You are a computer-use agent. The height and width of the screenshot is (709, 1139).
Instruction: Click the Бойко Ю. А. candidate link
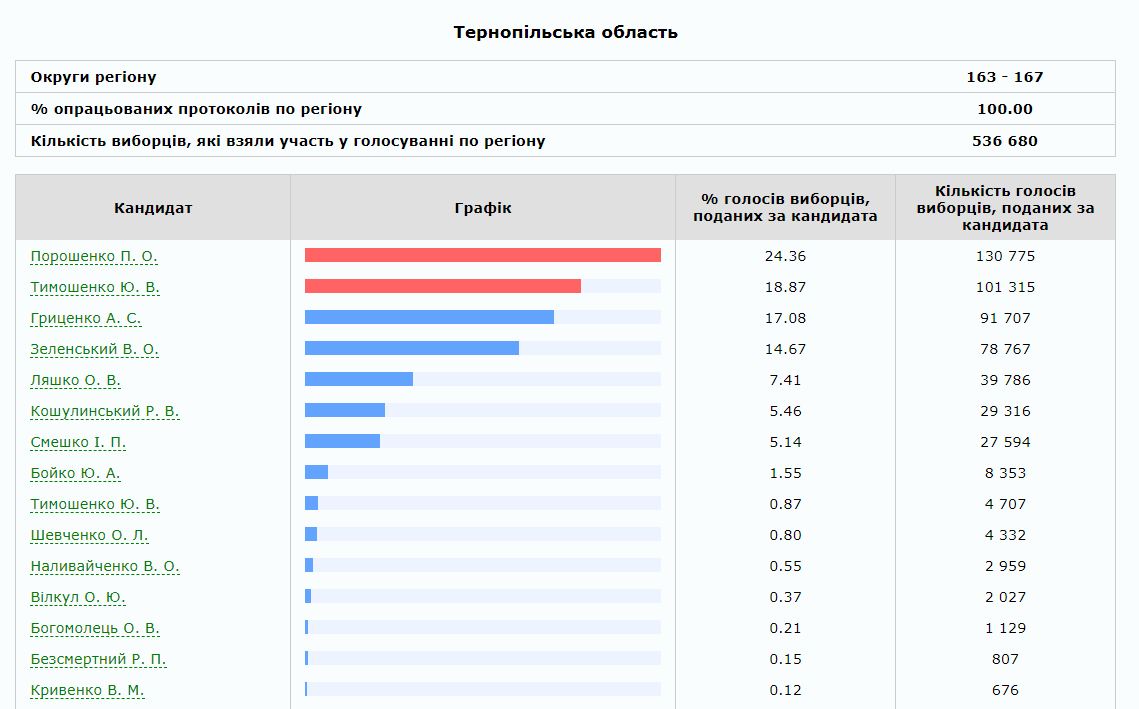point(76,473)
